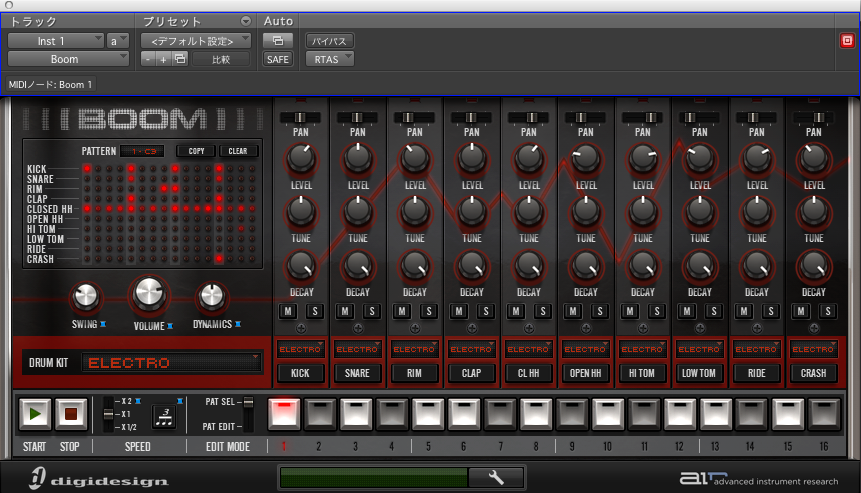This screenshot has width=861, height=493.
Task: Click the PAT SEL / PAT EDIT mode switch
Action: pos(248,413)
